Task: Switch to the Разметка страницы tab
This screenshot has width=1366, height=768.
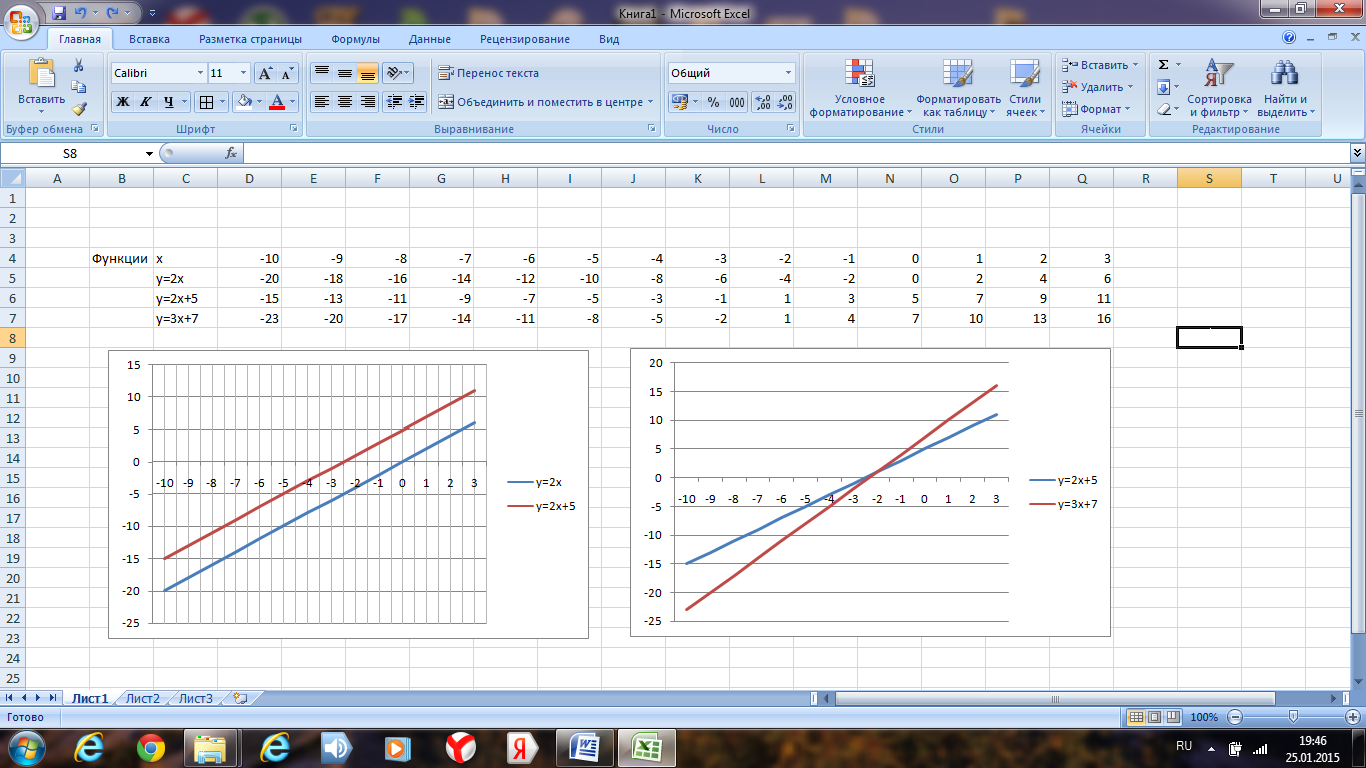Action: 250,39
